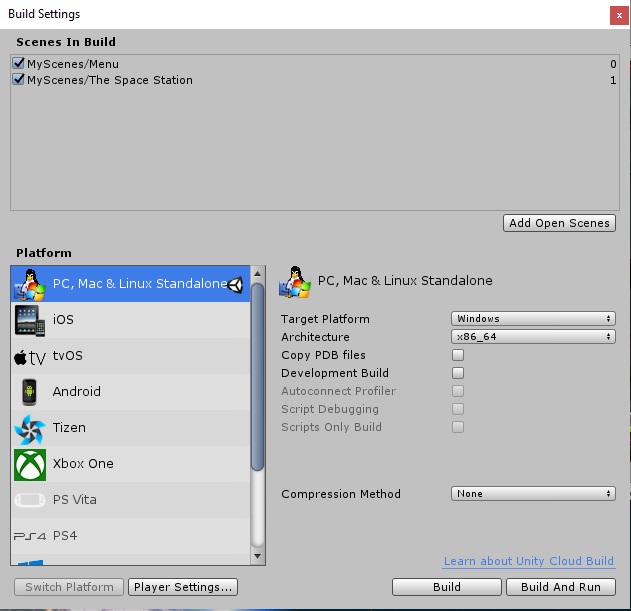Viewport: 631px width, 611px height.
Task: Select the Tizen platform row
Action: [130, 428]
